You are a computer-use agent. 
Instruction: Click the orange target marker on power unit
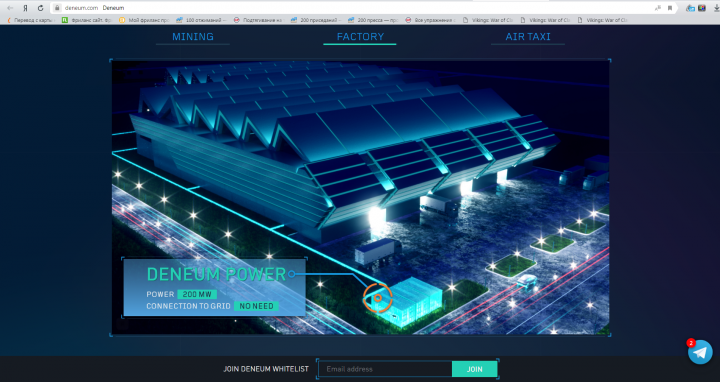tap(377, 298)
